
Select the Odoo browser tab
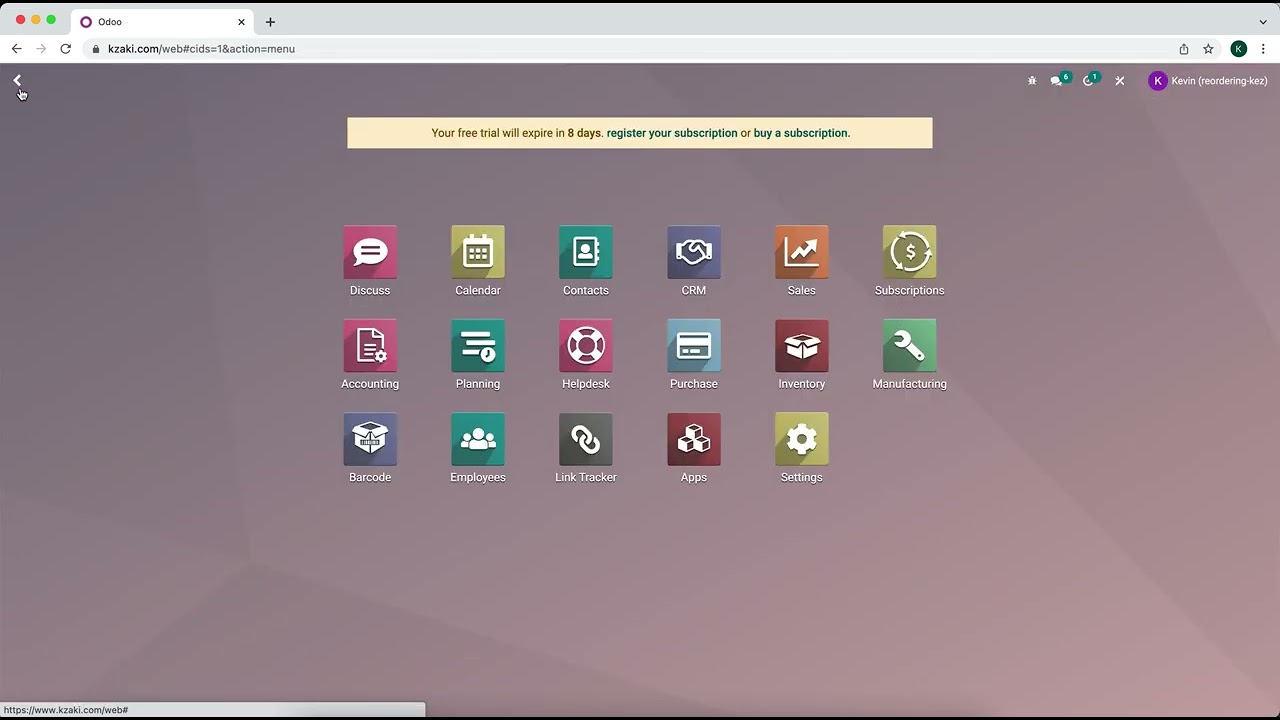[162, 22]
